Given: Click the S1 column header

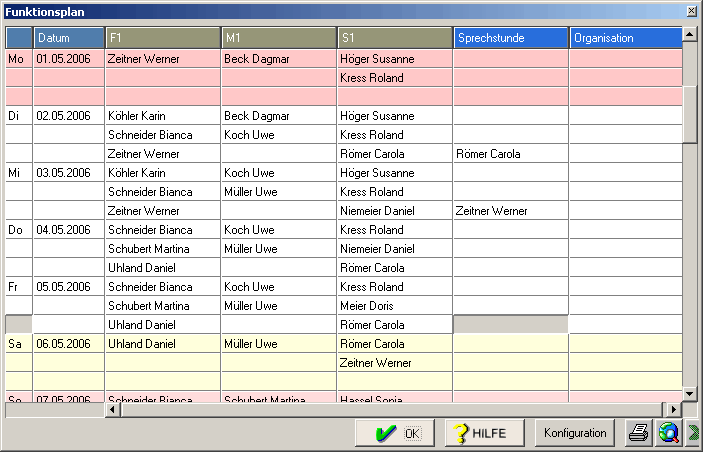Looking at the screenshot, I should point(395,38).
